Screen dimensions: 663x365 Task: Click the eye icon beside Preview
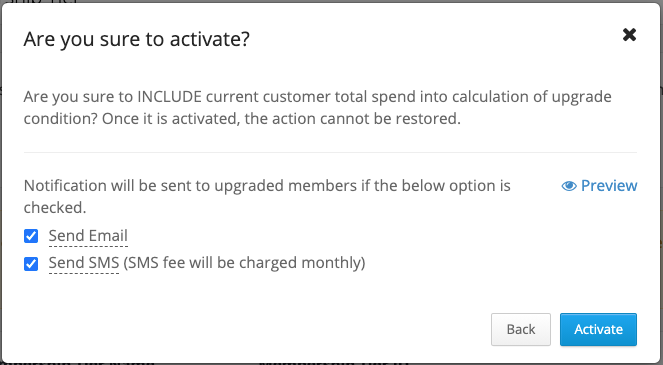(x=569, y=186)
